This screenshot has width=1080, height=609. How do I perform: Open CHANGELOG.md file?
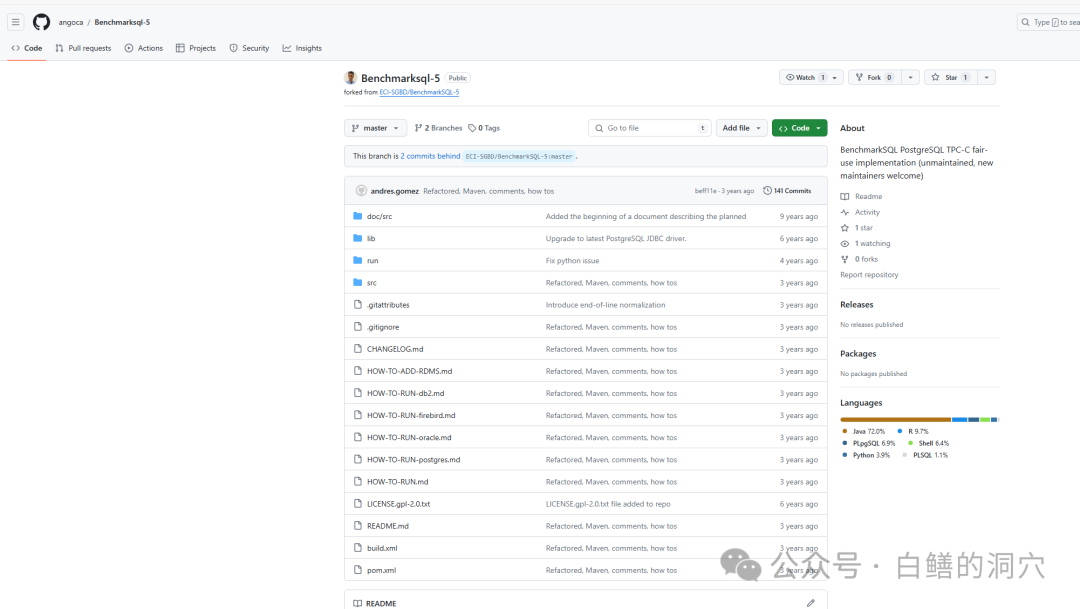[395, 349]
